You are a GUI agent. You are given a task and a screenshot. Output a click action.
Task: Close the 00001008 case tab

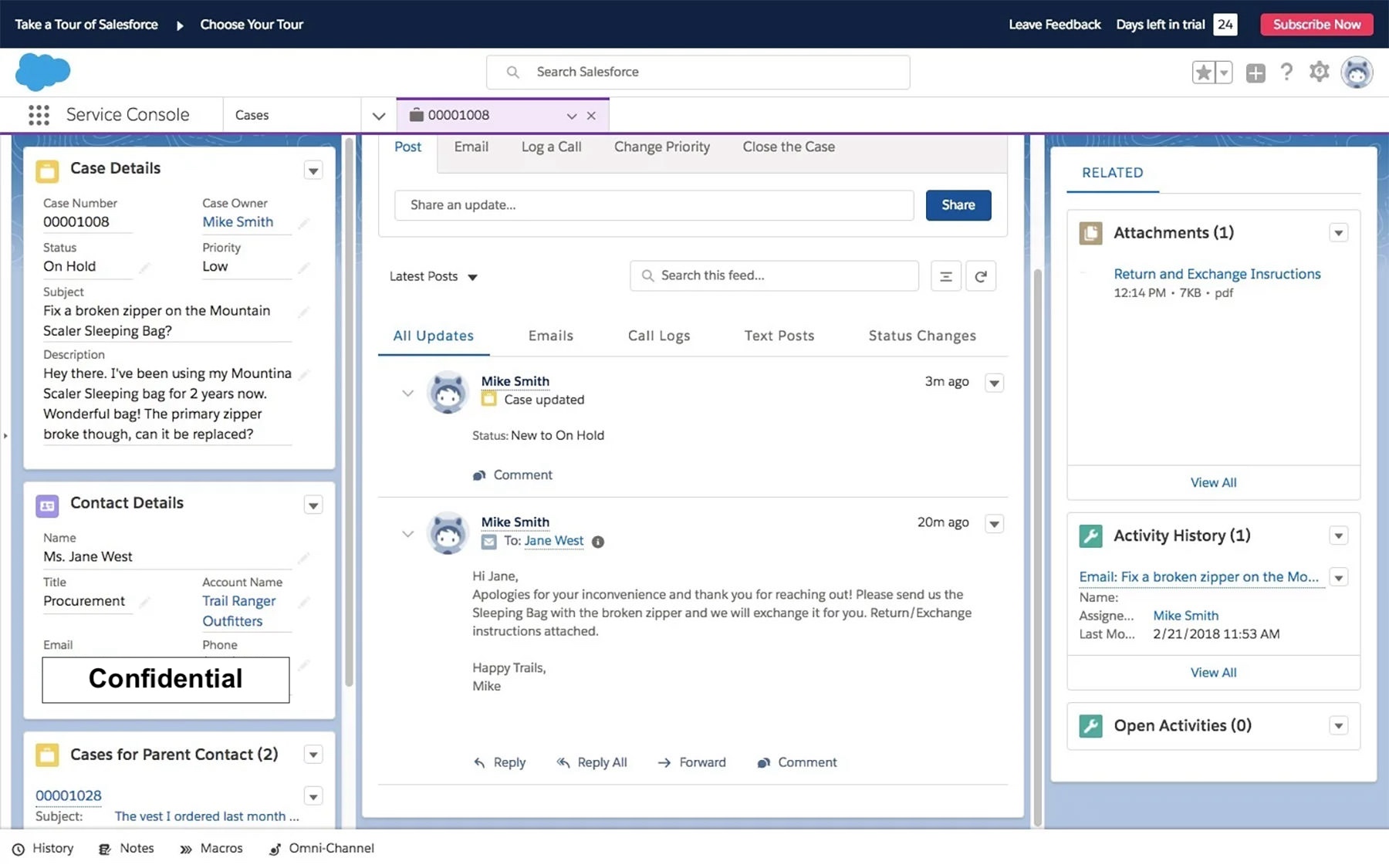(x=591, y=116)
